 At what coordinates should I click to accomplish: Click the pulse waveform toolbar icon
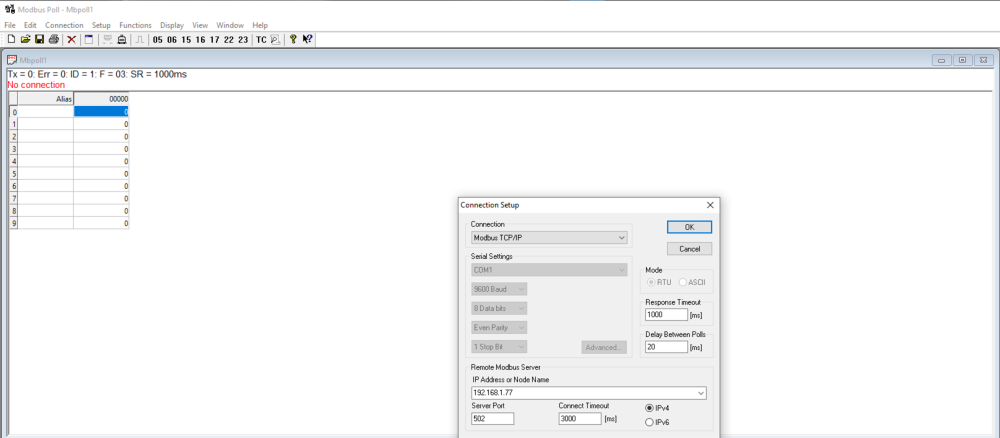tap(140, 40)
